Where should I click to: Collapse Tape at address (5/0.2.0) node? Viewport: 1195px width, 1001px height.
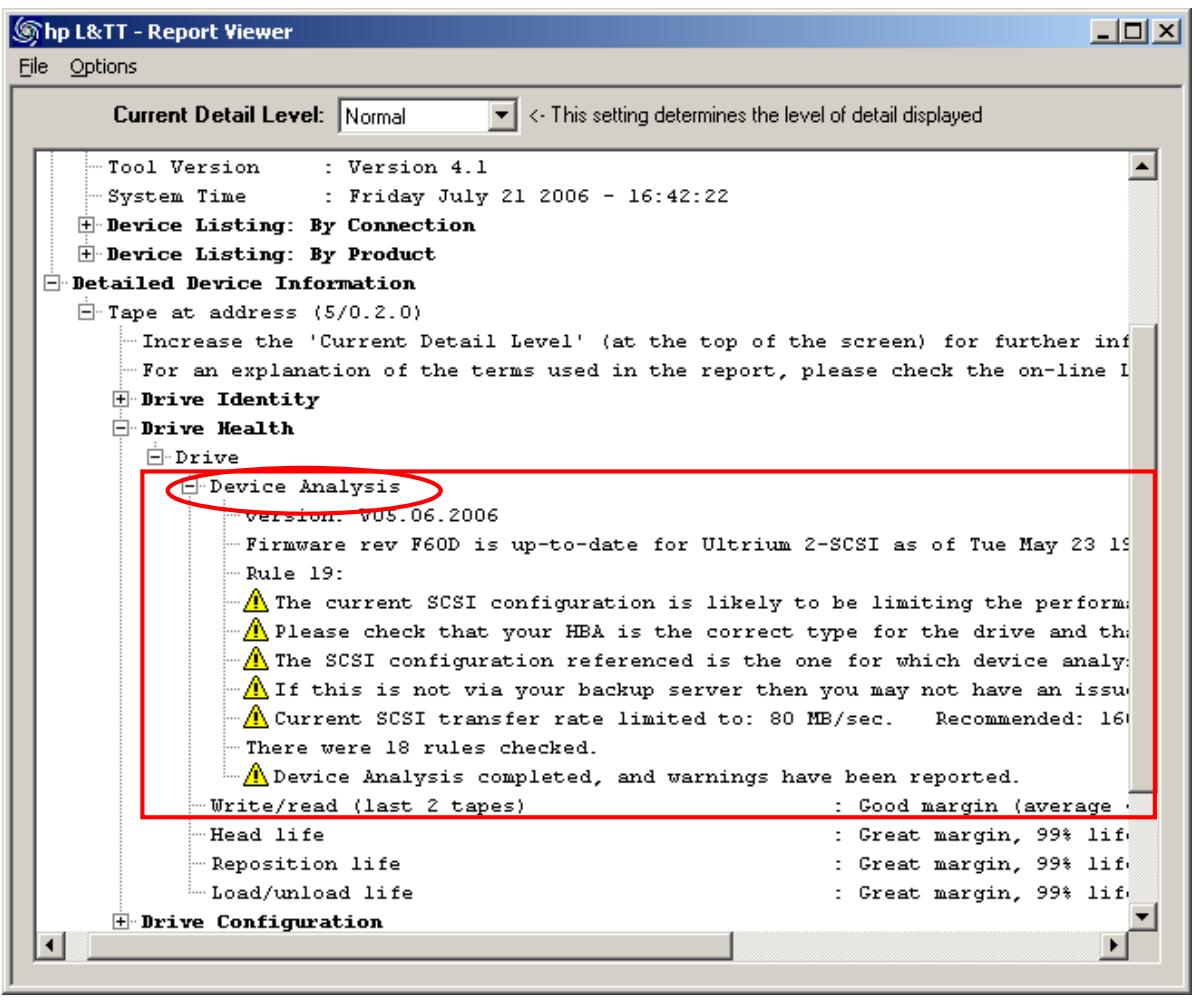(86, 312)
